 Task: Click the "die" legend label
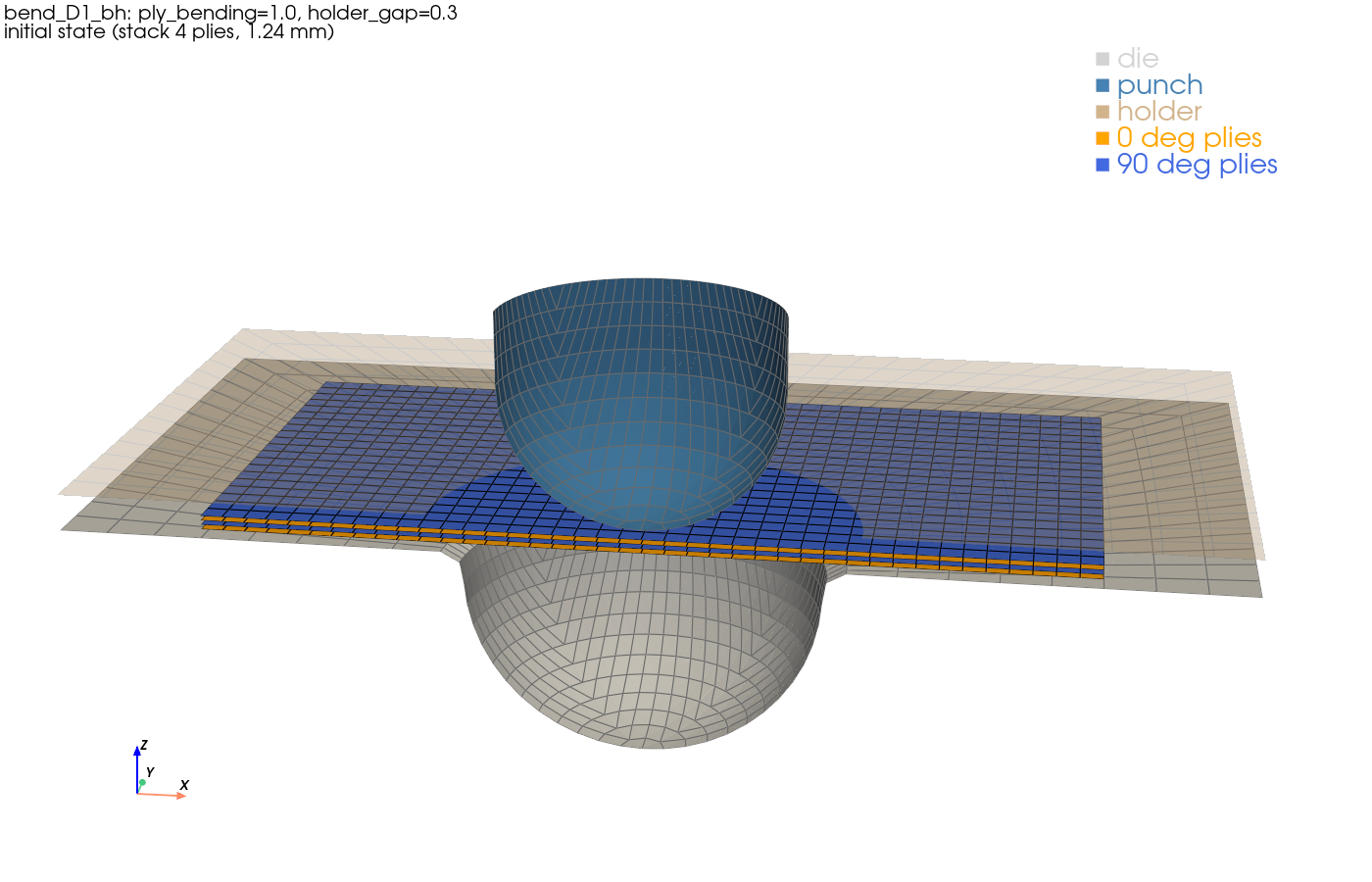1138,59
